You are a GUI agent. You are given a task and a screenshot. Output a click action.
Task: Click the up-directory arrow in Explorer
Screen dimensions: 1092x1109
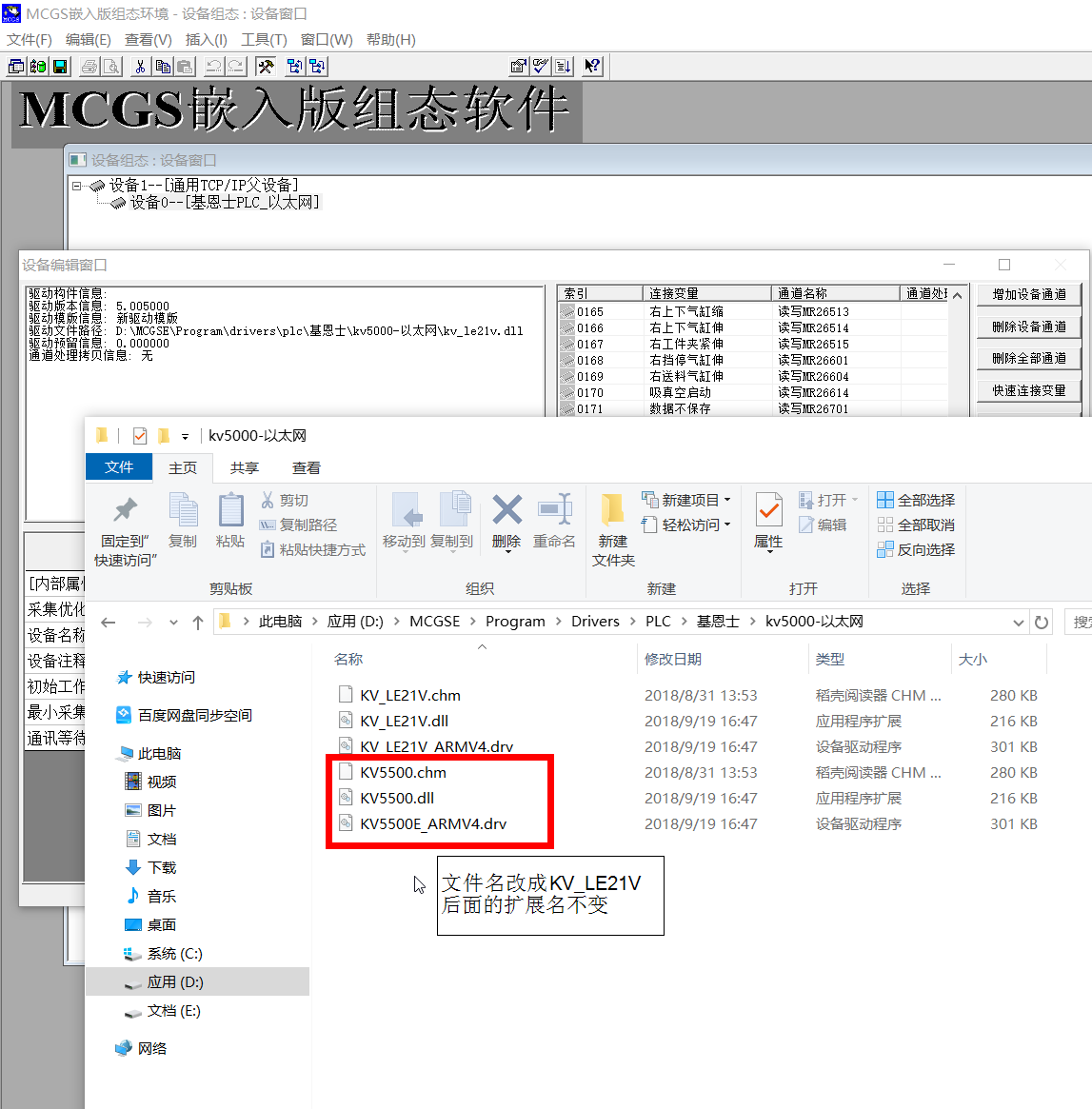point(198,623)
